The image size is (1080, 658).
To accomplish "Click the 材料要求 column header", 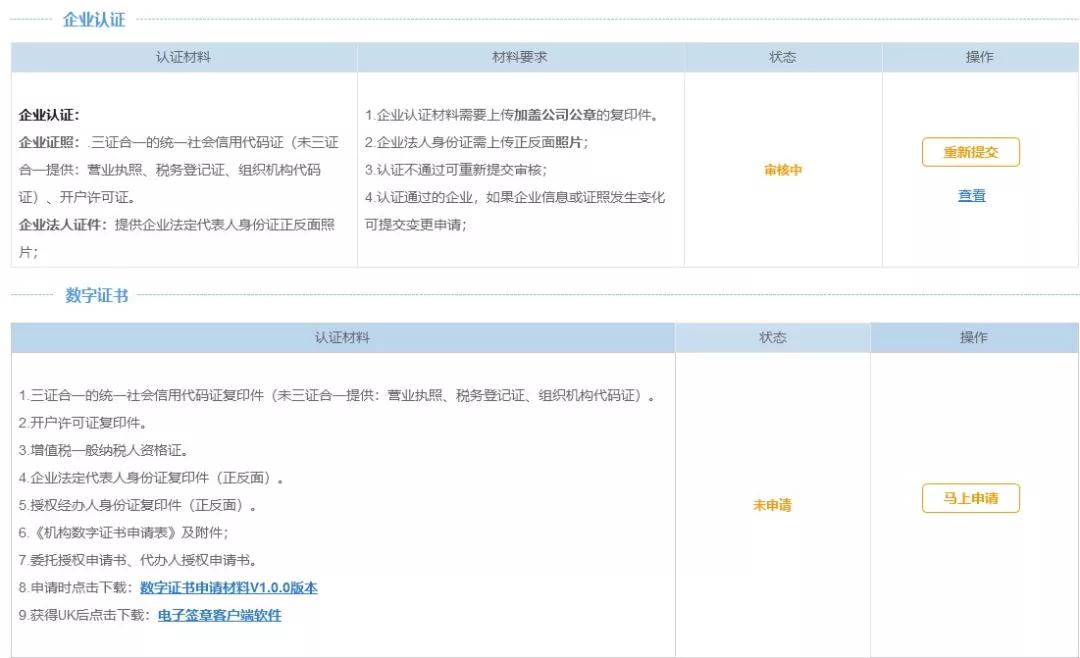I will [x=520, y=57].
